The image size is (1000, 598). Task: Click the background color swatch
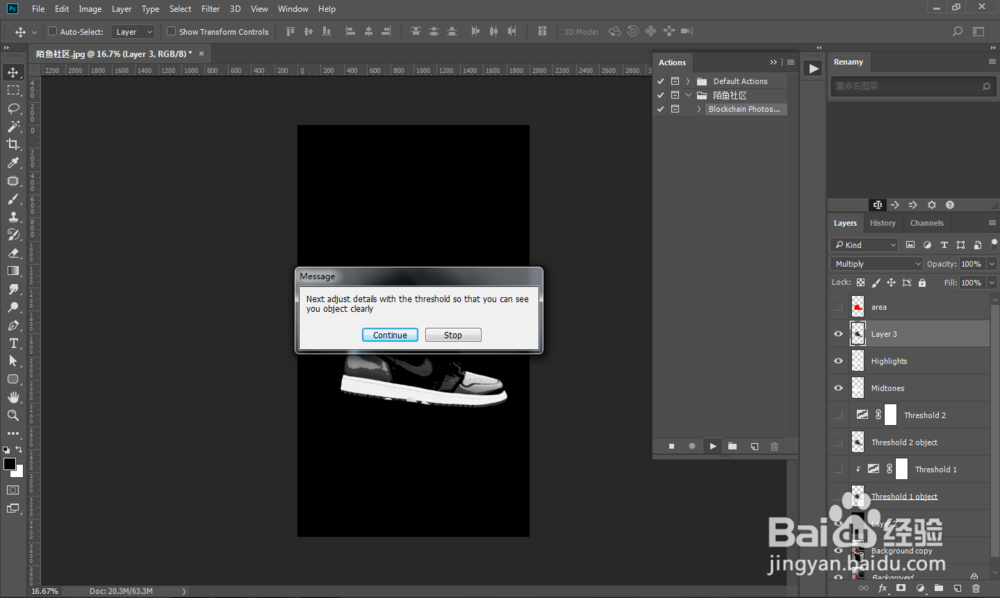pyautogui.click(x=20, y=472)
